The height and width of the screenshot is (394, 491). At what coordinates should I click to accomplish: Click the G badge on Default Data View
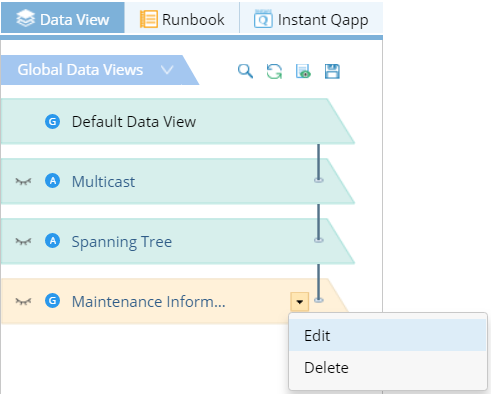tap(53, 121)
